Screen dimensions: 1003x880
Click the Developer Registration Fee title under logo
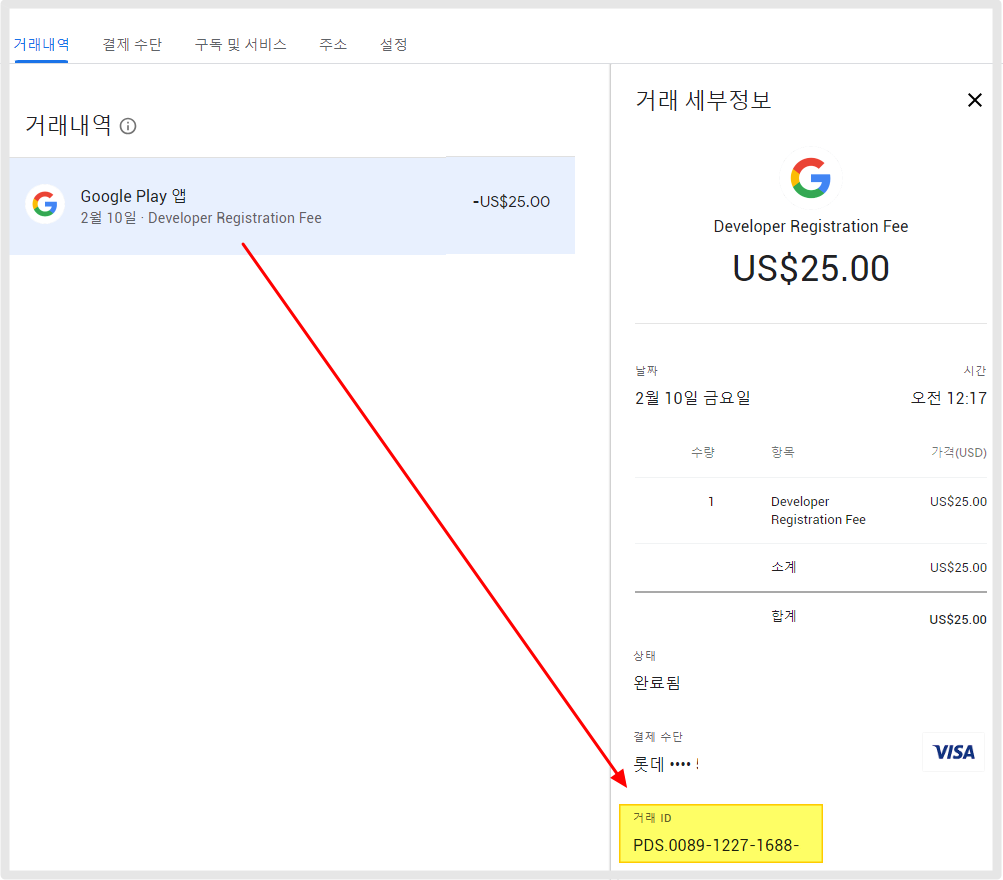tap(810, 226)
